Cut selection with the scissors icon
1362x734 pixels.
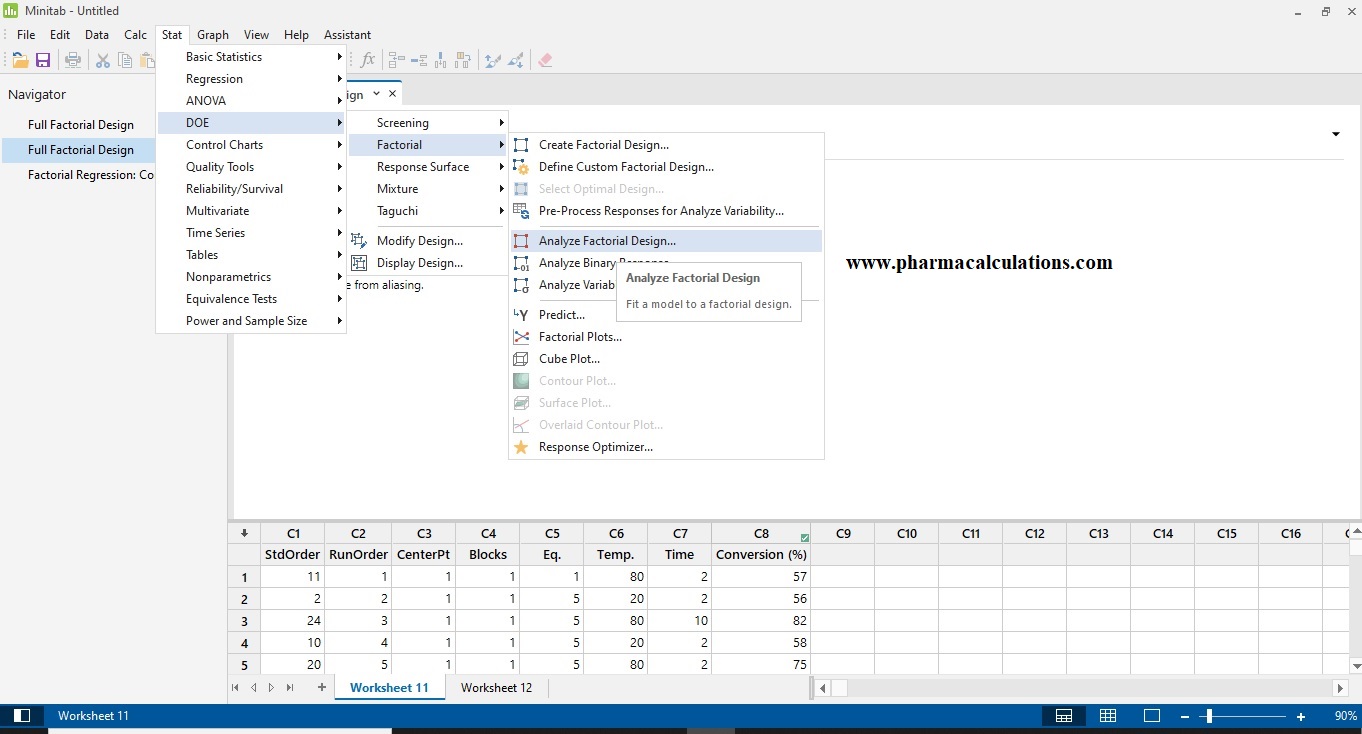click(x=102, y=60)
